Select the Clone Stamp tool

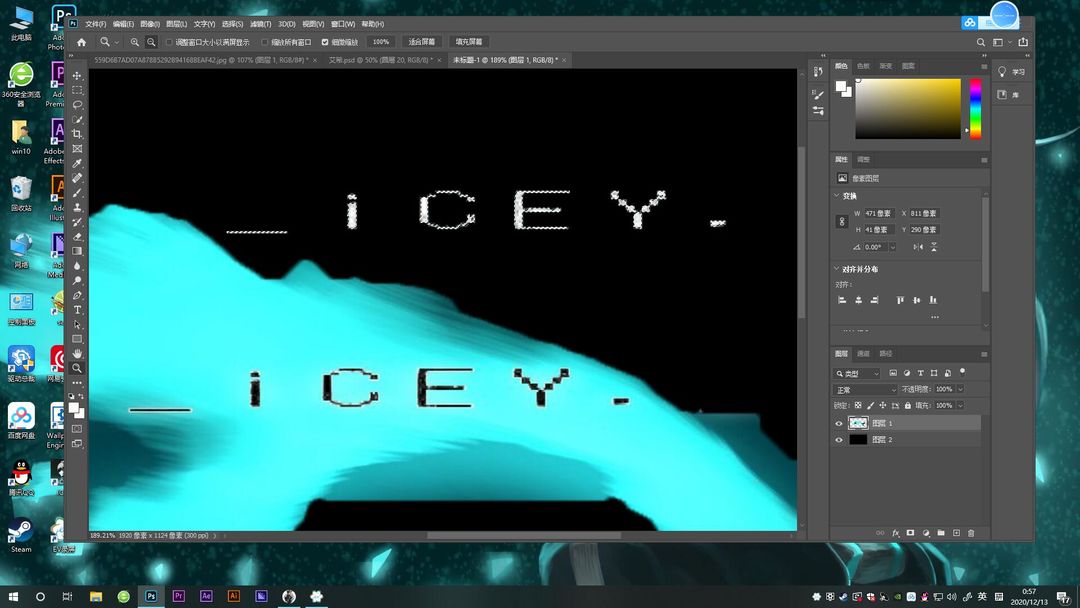pyautogui.click(x=77, y=207)
